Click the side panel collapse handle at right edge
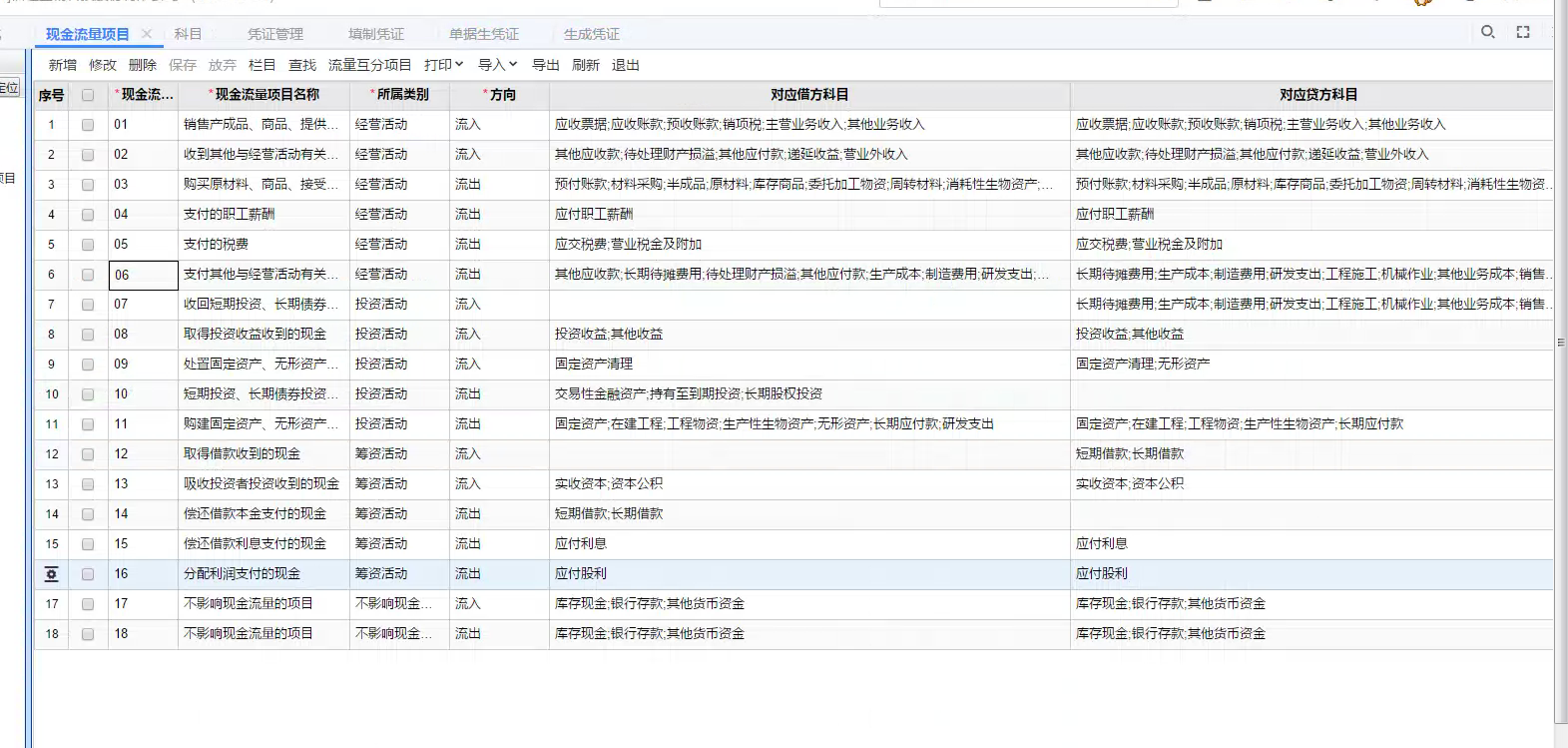 point(1560,343)
